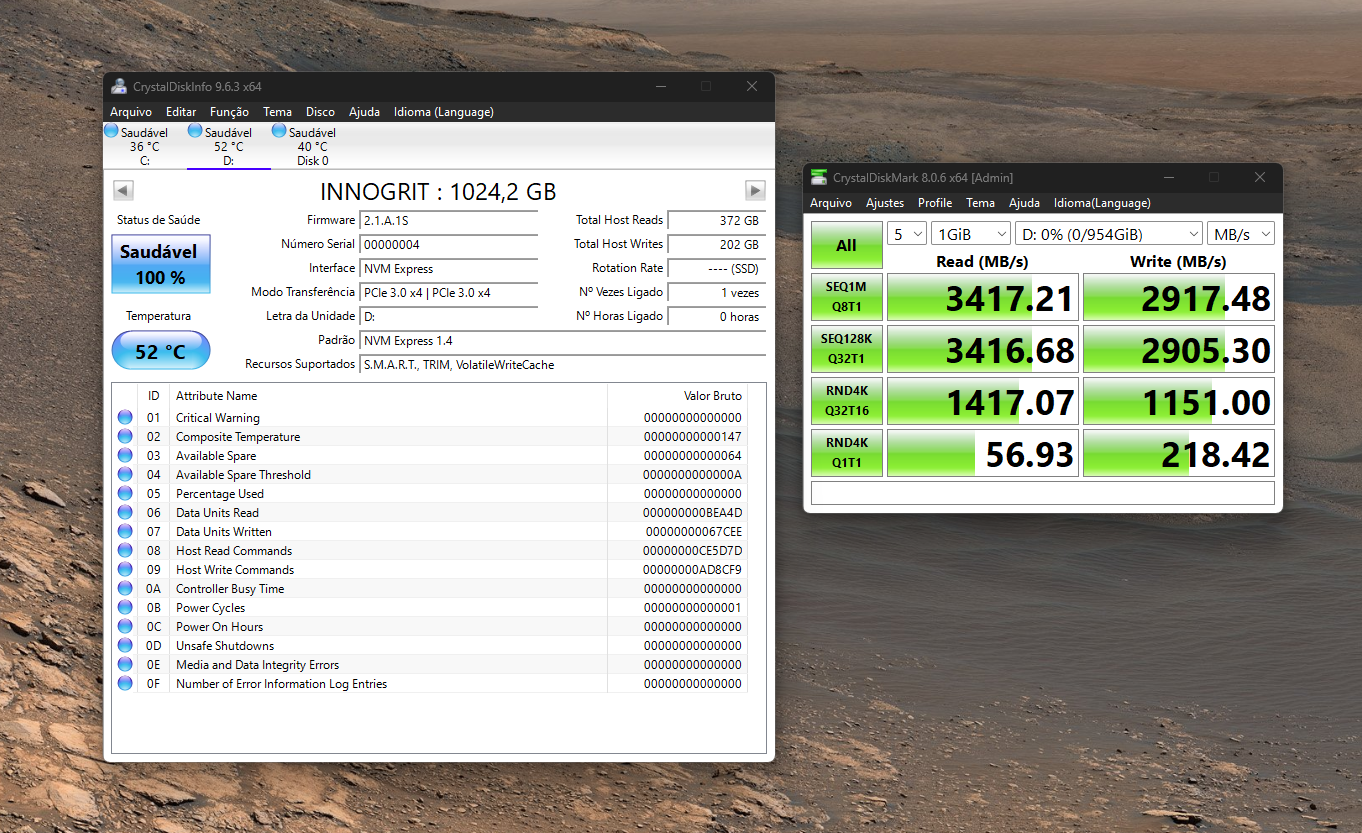The width and height of the screenshot is (1362, 833).
Task: Click the CrystalDiskMark title bar app icon
Action: (x=819, y=177)
